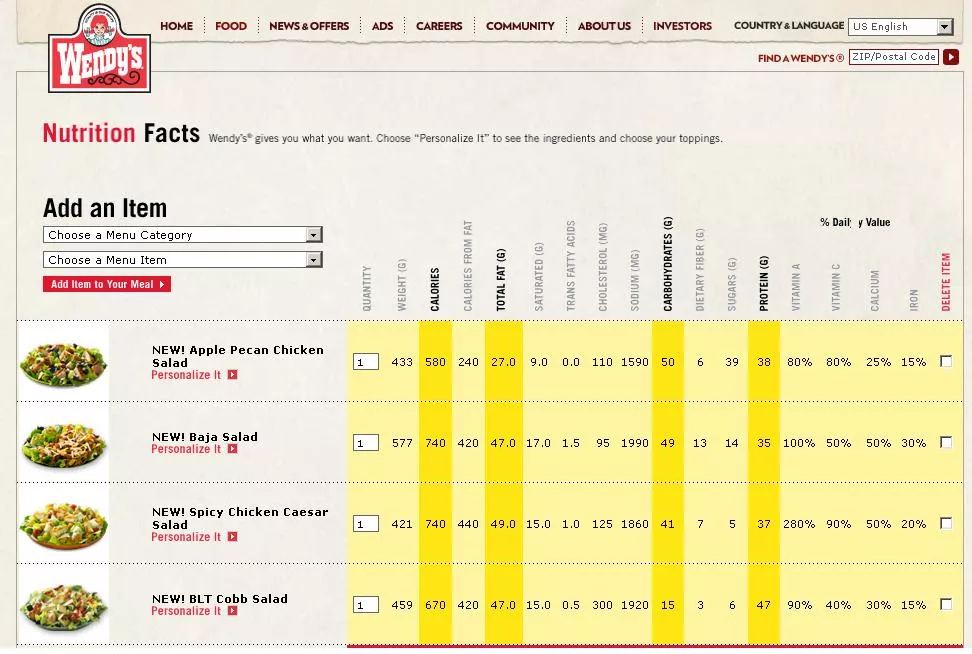Screen dimensions: 972x654
Task: Click the 580 calories value for Apple Pecan
Action: [x=435, y=362]
